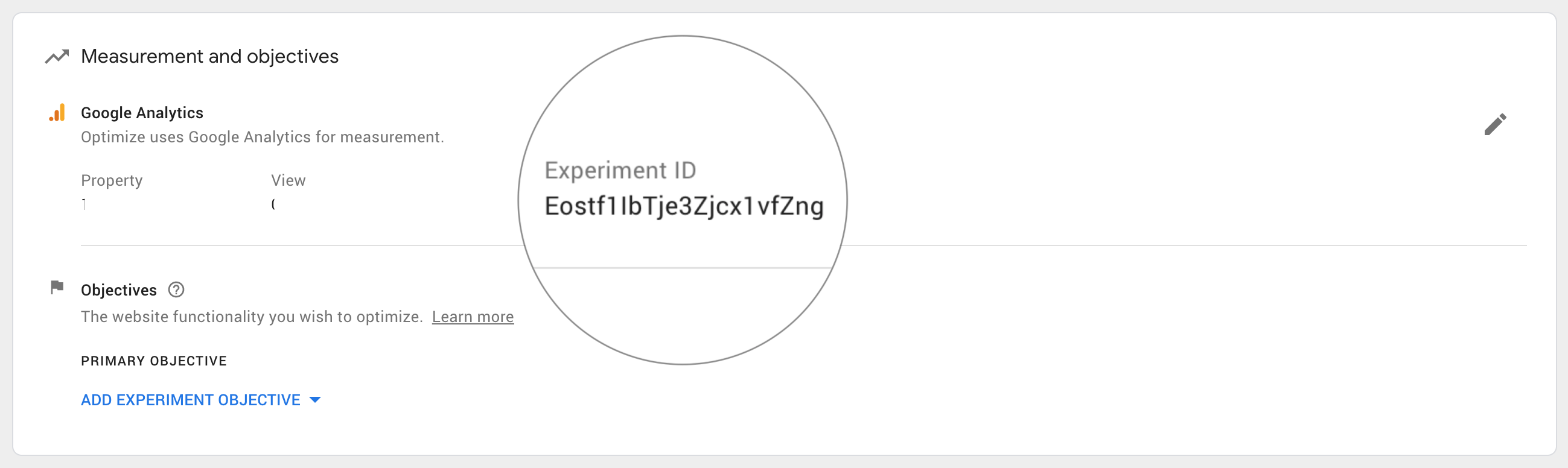
Task: Click the PRIMARY OBJECTIVE label
Action: click(153, 360)
